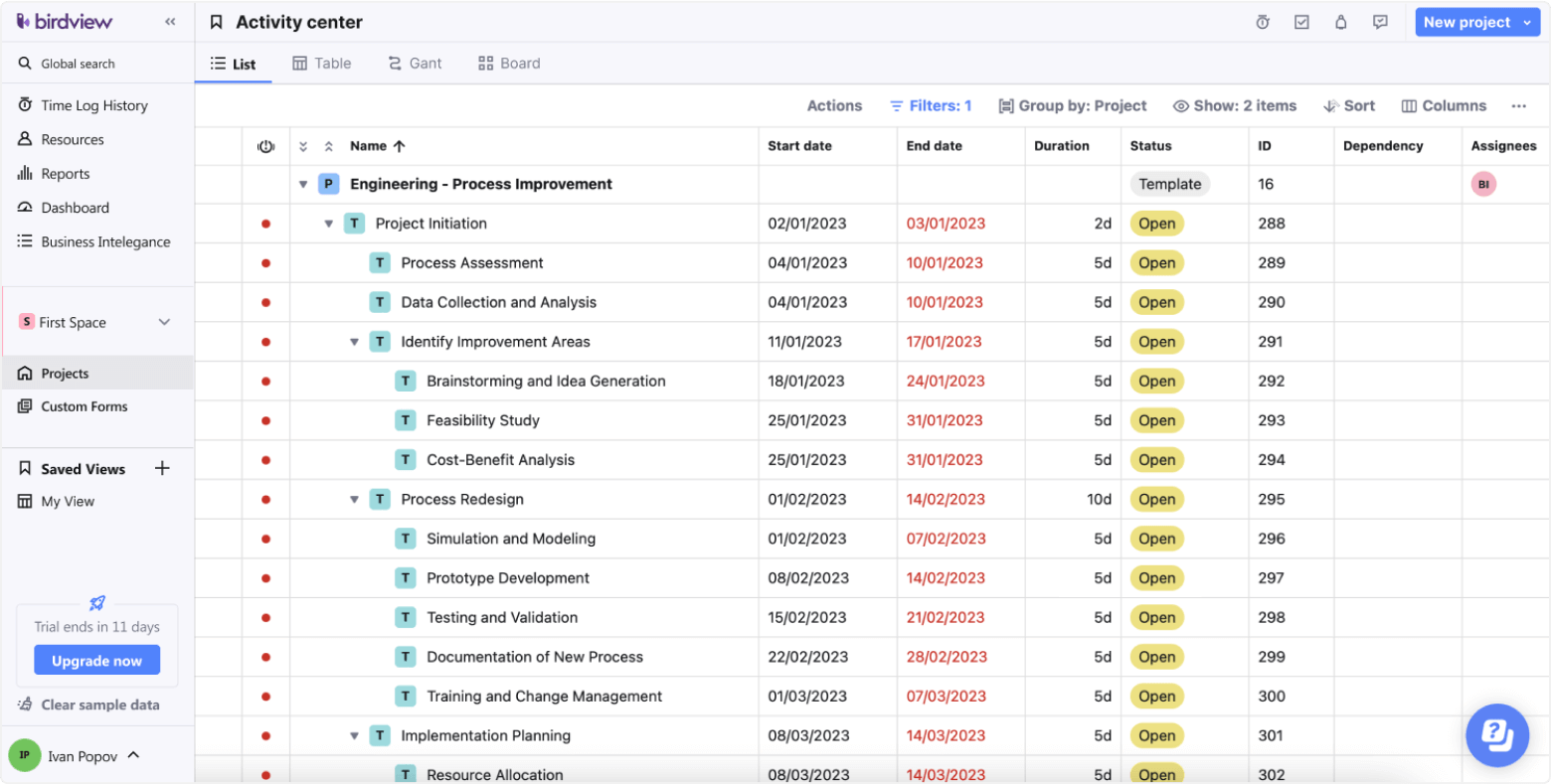Open Training and Change Management task
Viewport: 1551px width, 784px height.
544,697
